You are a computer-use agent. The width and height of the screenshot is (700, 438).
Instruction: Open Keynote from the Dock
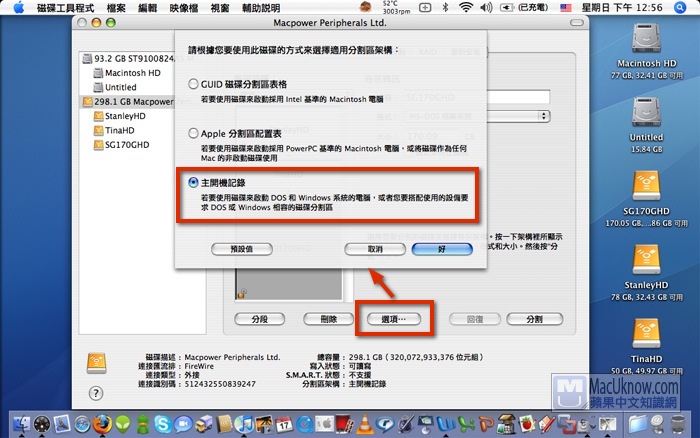425,424
